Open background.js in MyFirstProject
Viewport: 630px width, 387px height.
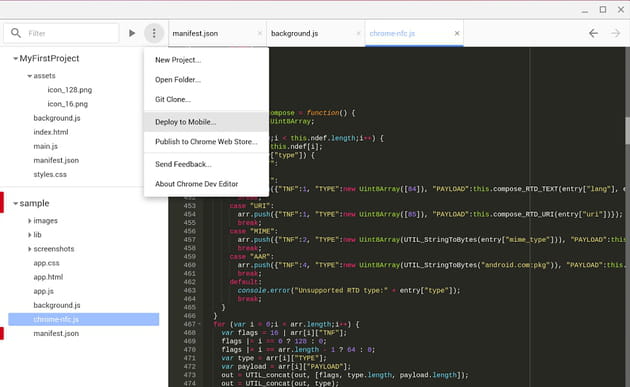57,118
